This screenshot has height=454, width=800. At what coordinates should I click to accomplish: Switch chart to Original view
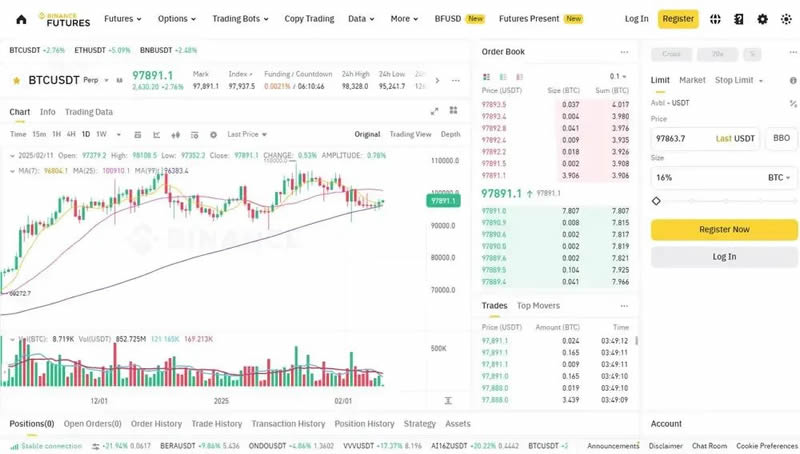[x=367, y=134]
